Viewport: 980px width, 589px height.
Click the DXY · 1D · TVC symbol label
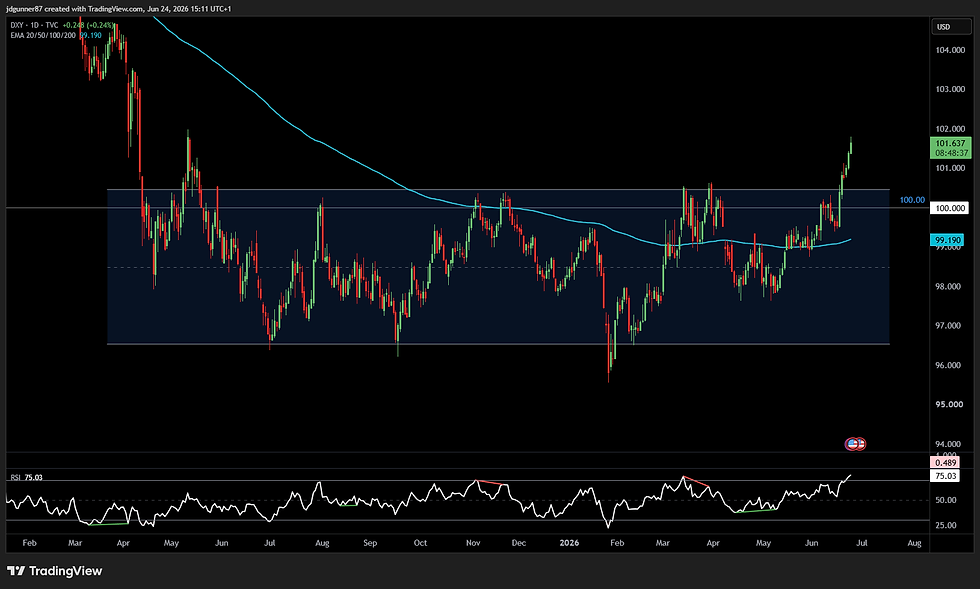point(34,26)
